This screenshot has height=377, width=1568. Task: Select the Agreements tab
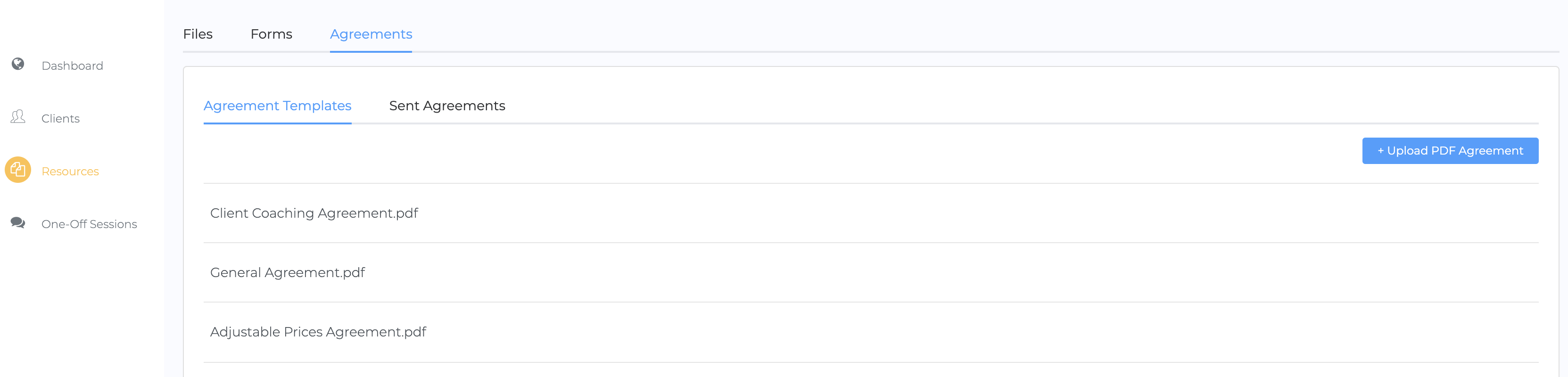tap(371, 35)
